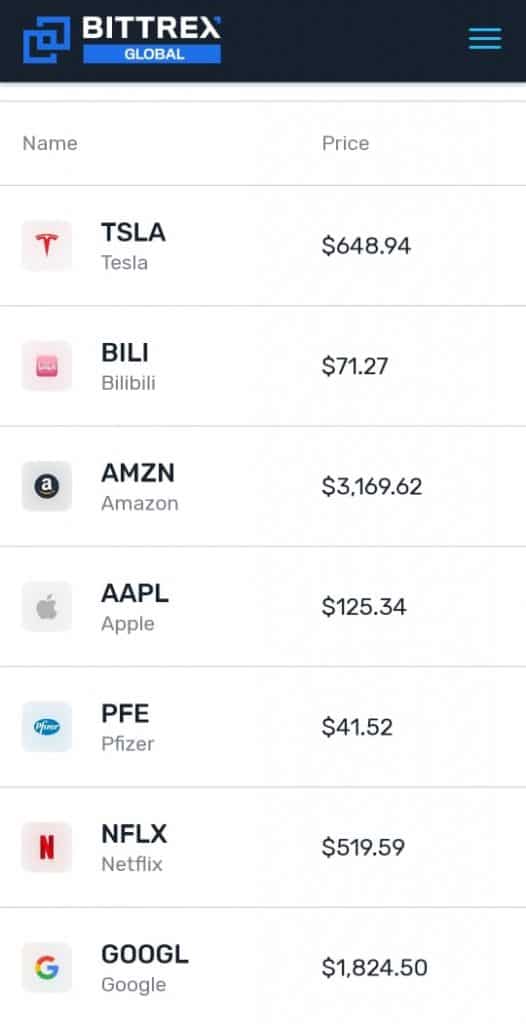Click the Netflix logo icon
526x1024 pixels.
pyautogui.click(x=47, y=847)
